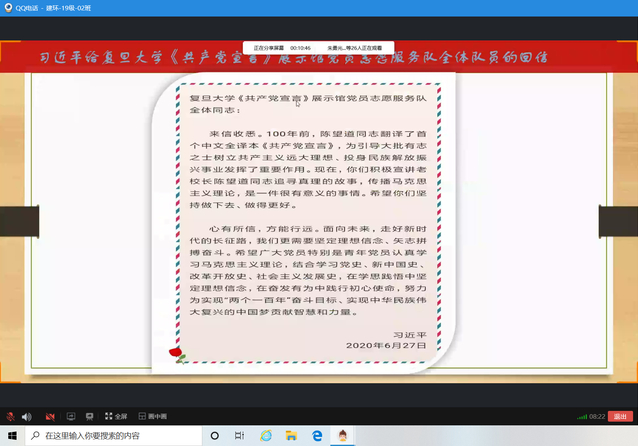Mute the speaker output
Screen dimensions: 638x446
coord(25,416)
